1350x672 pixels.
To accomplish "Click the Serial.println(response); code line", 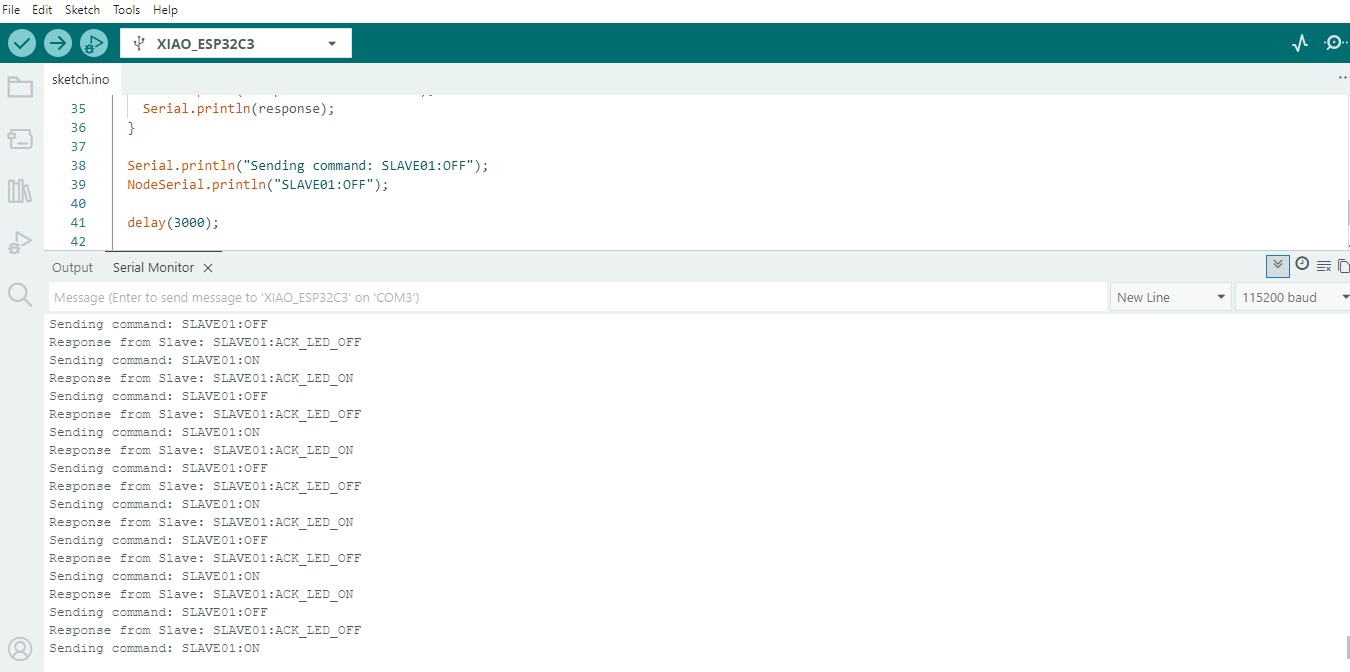I will [238, 108].
